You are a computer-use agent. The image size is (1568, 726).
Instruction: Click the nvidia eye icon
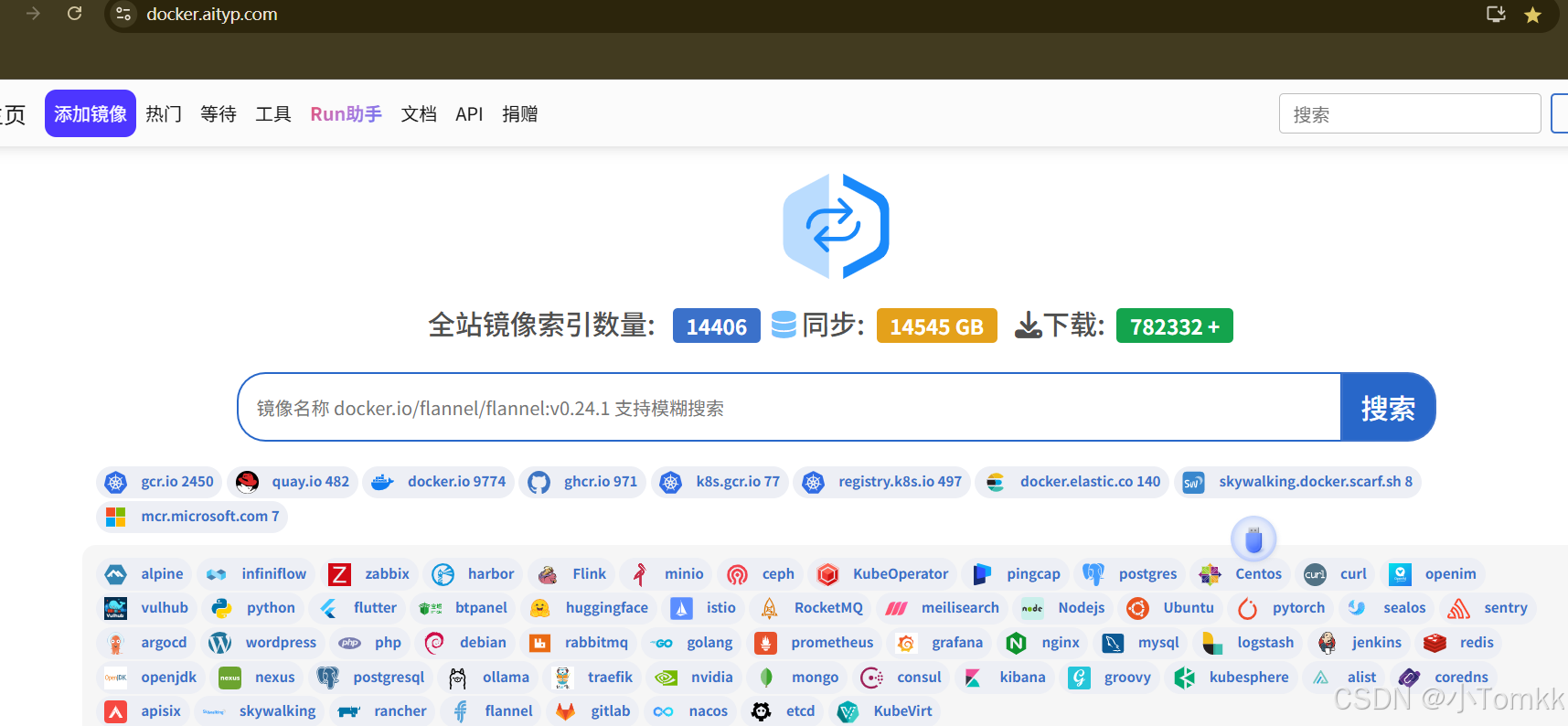click(666, 678)
